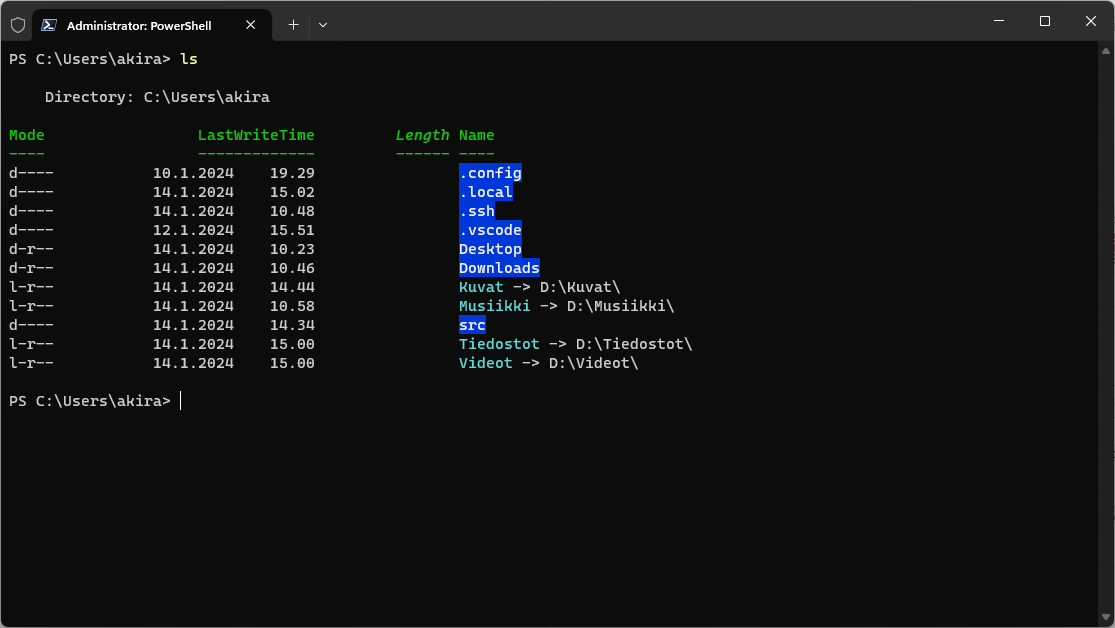
Task: Click the PowerShell icon on the tab
Action: 48,24
